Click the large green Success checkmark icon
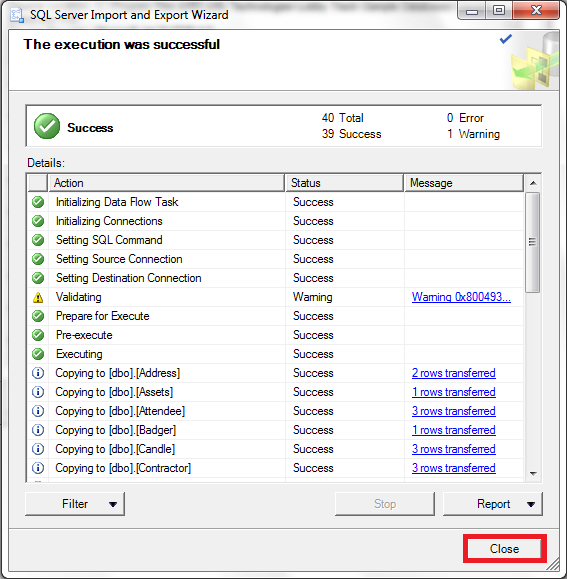 coord(47,126)
